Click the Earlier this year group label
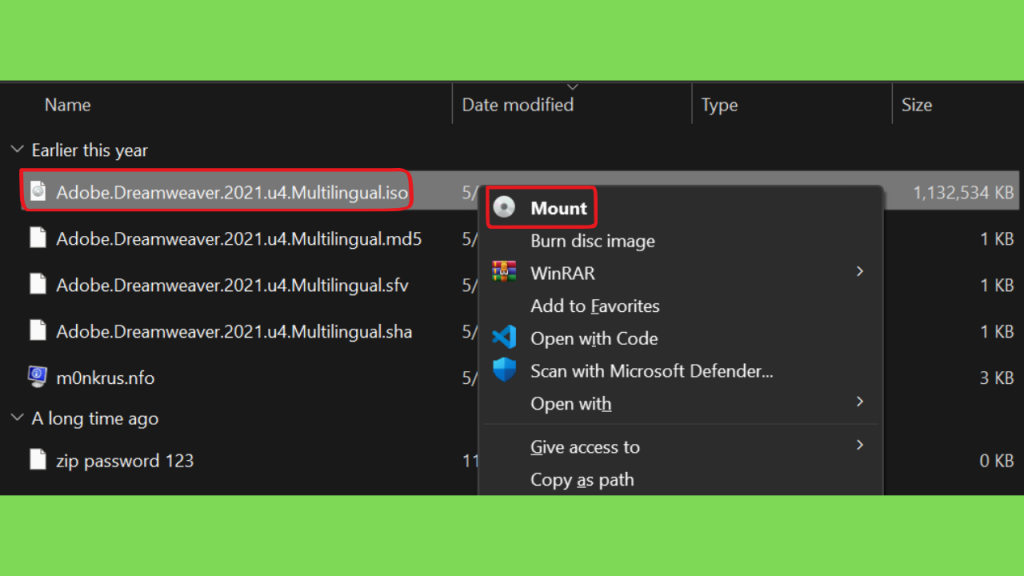1024x576 pixels. [89, 150]
